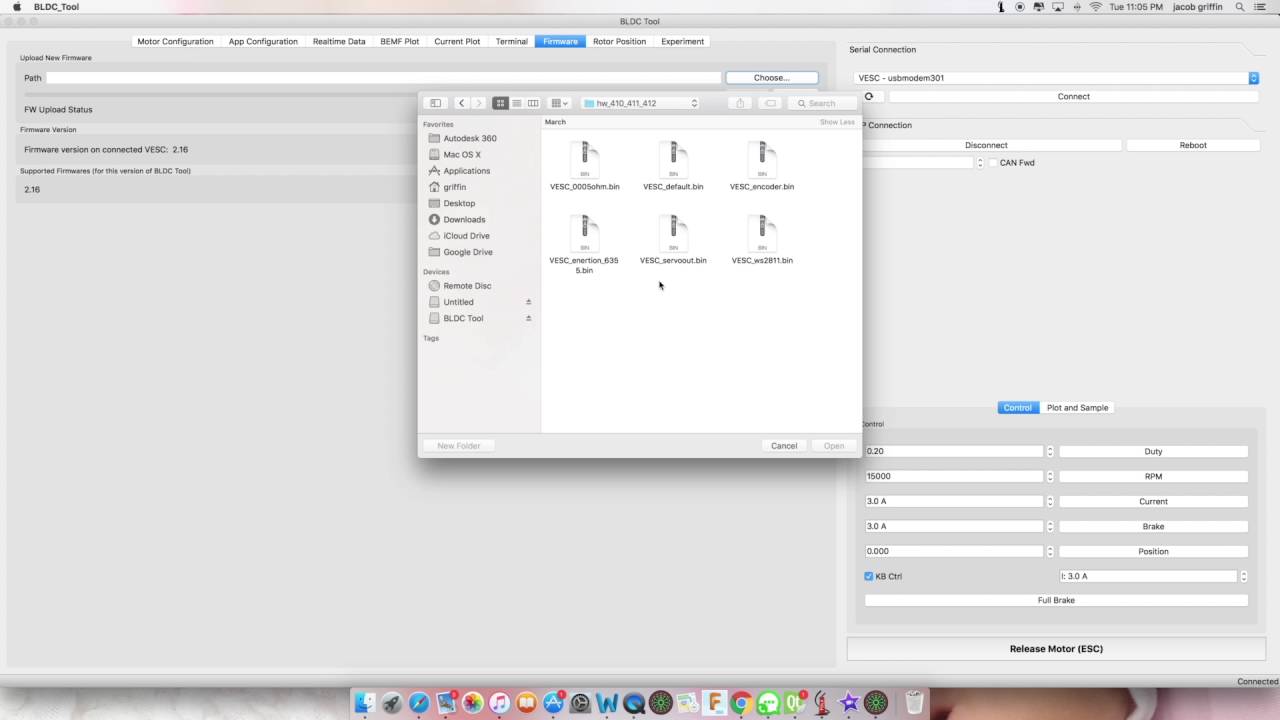
Task: Switch to Realtime Data tab
Action: point(339,41)
